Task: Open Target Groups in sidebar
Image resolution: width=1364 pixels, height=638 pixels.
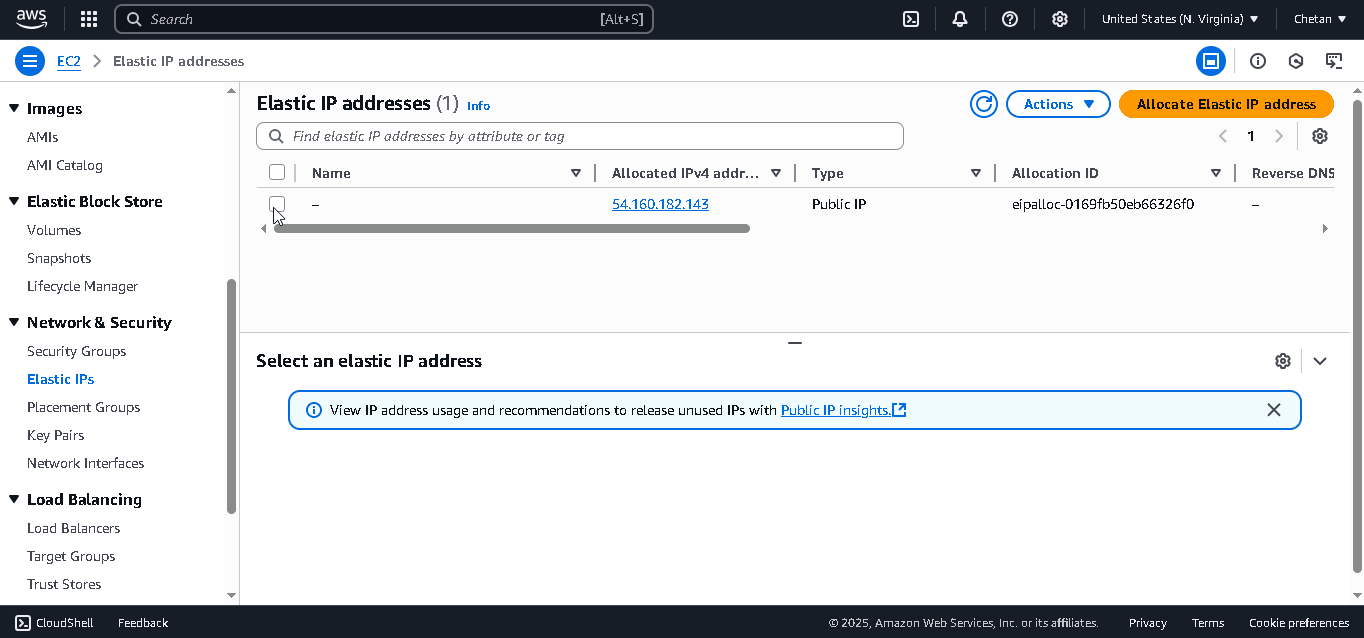Action: (x=71, y=556)
